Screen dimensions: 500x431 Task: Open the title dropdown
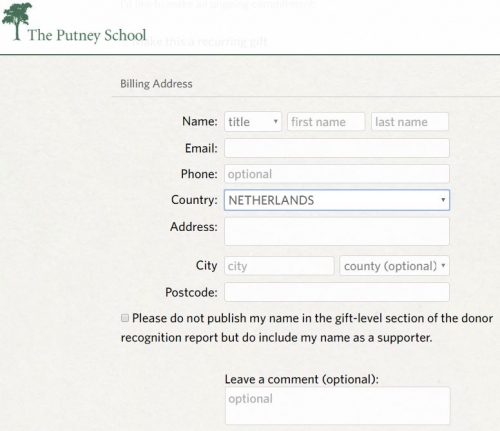tap(253, 122)
